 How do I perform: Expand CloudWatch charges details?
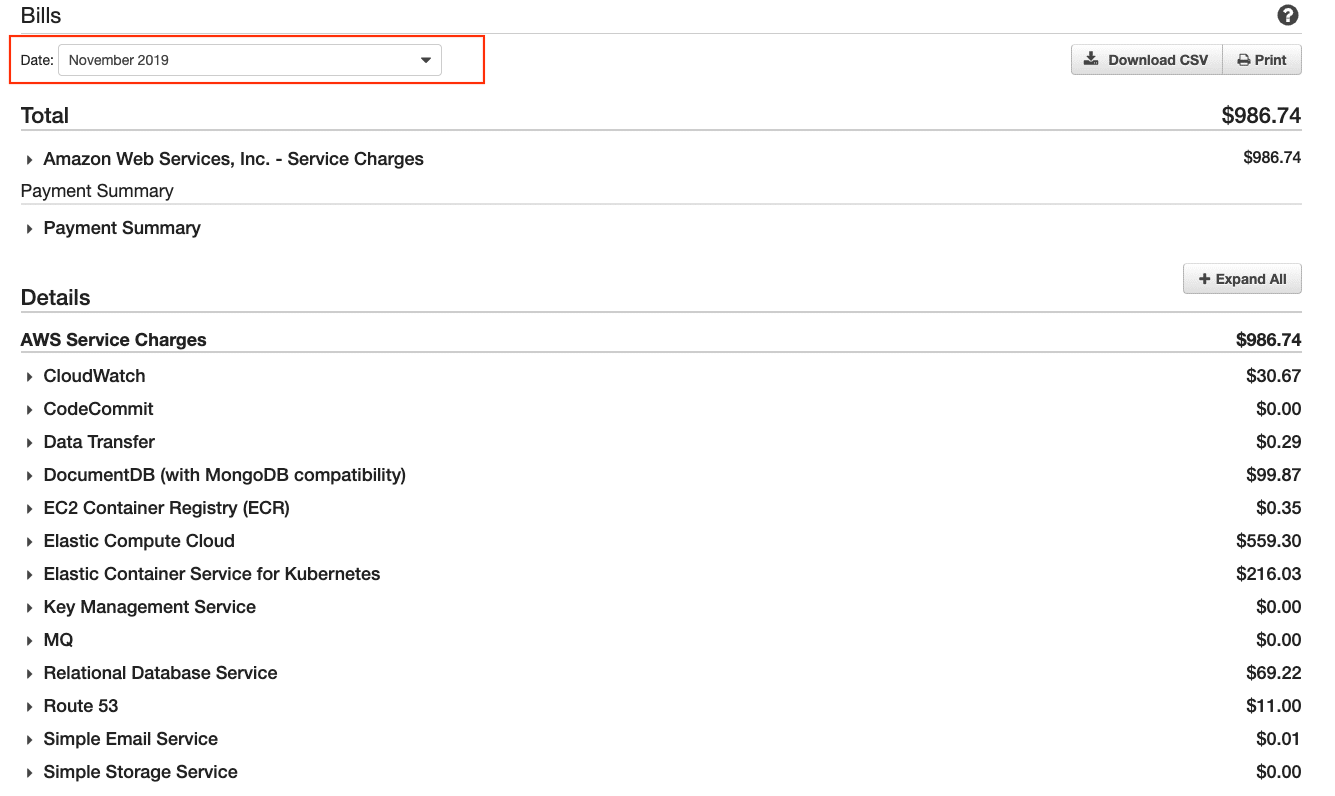[94, 376]
